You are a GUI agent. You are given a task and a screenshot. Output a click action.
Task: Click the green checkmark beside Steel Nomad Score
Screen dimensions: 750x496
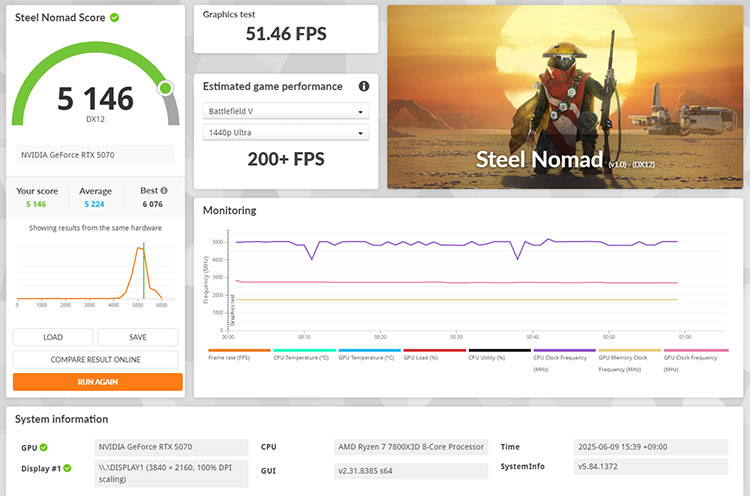tap(114, 18)
